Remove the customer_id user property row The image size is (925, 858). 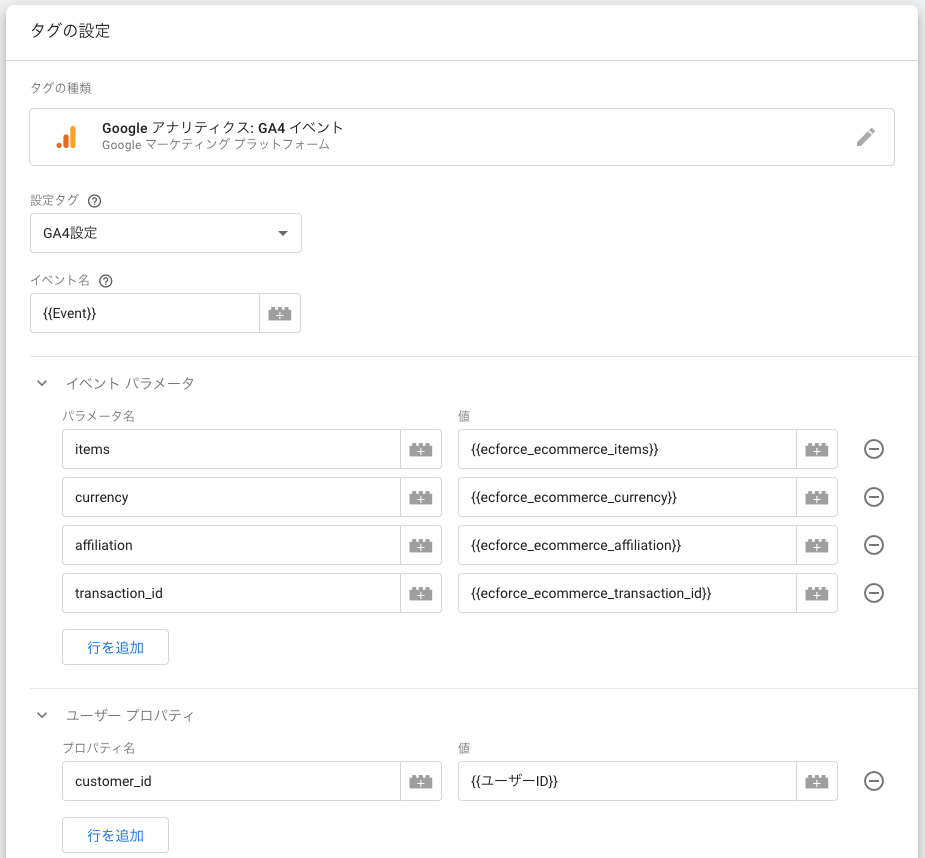pos(874,781)
